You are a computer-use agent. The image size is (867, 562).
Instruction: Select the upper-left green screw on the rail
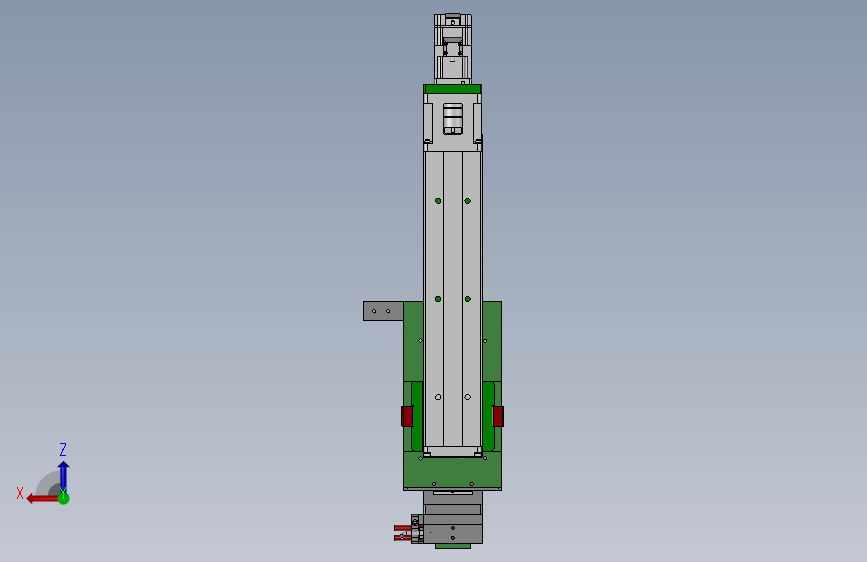[x=438, y=201]
